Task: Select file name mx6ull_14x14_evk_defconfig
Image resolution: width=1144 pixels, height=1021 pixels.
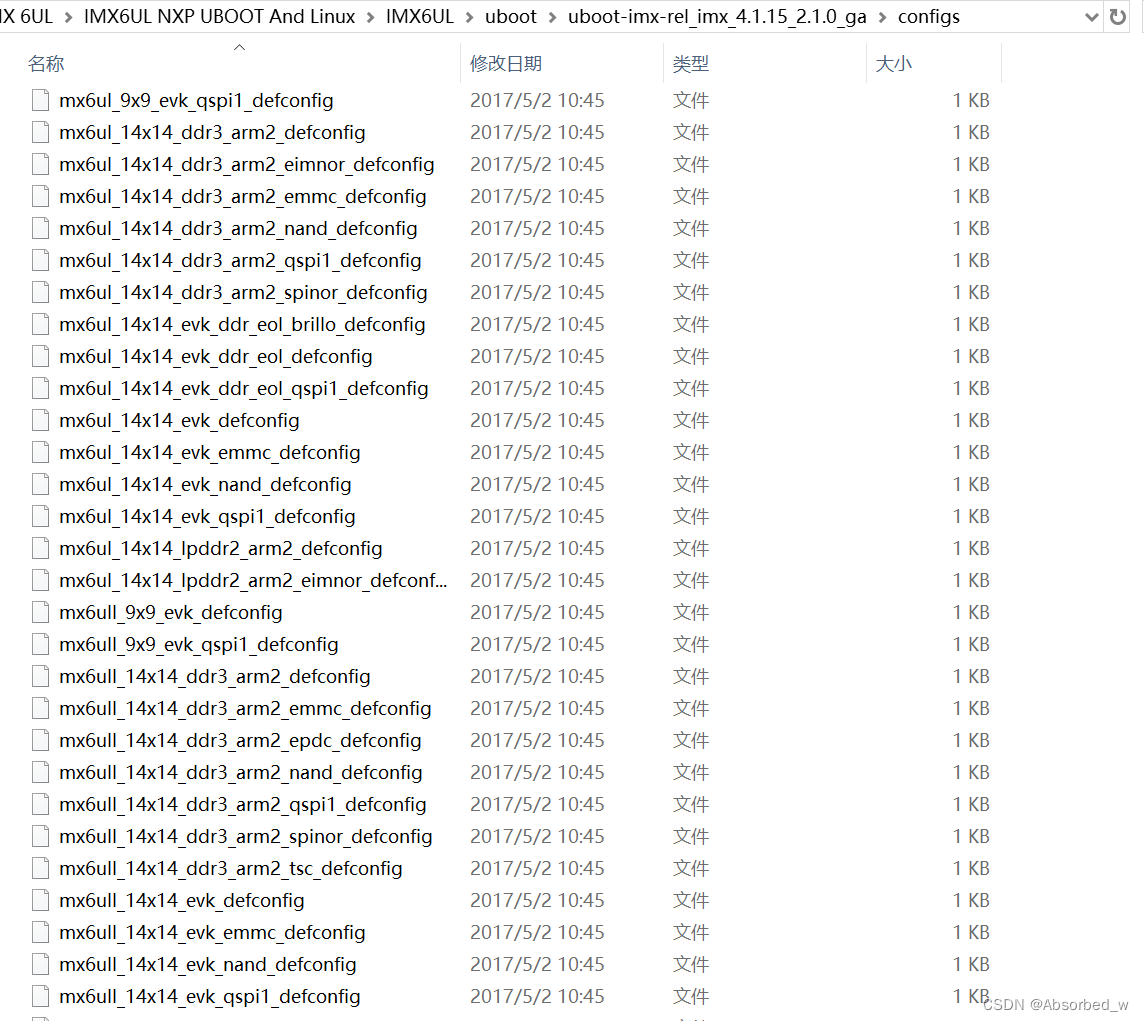Action: (x=182, y=901)
